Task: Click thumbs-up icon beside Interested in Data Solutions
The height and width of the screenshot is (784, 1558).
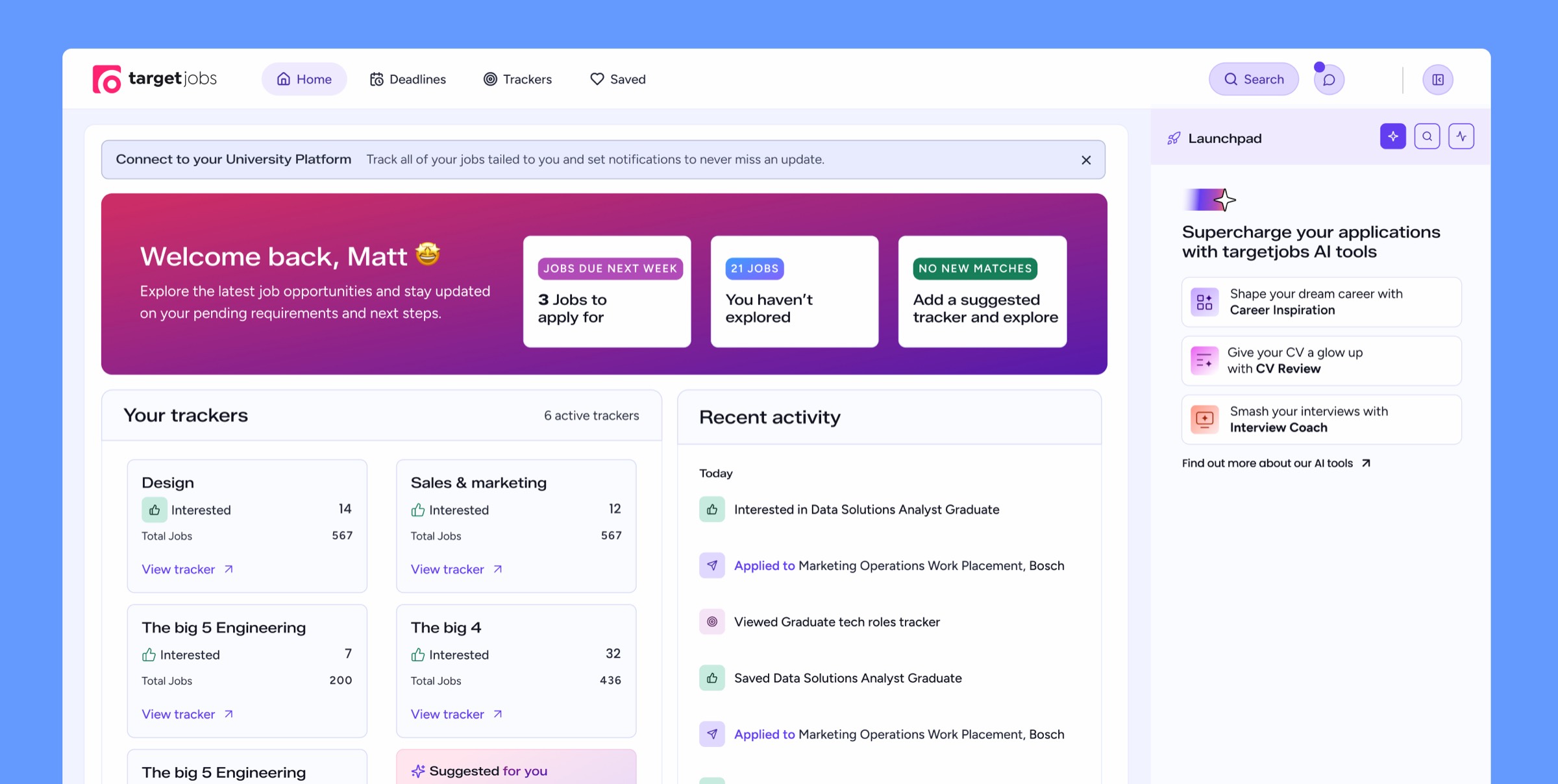Action: [712, 509]
